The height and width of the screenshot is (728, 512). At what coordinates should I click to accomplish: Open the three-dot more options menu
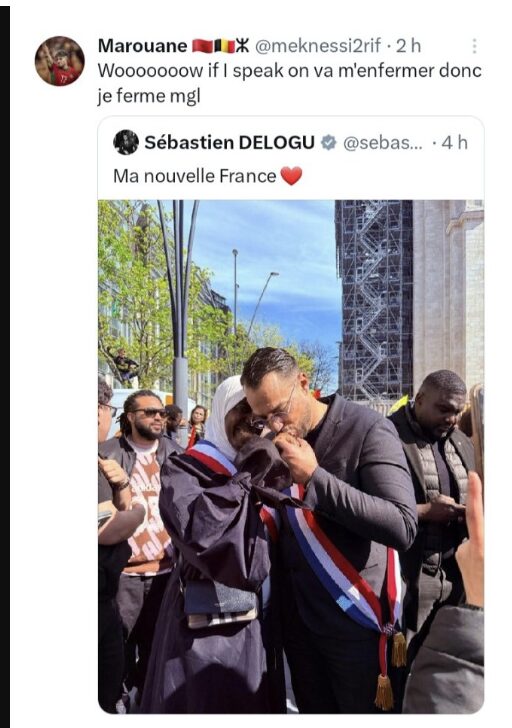[474, 46]
